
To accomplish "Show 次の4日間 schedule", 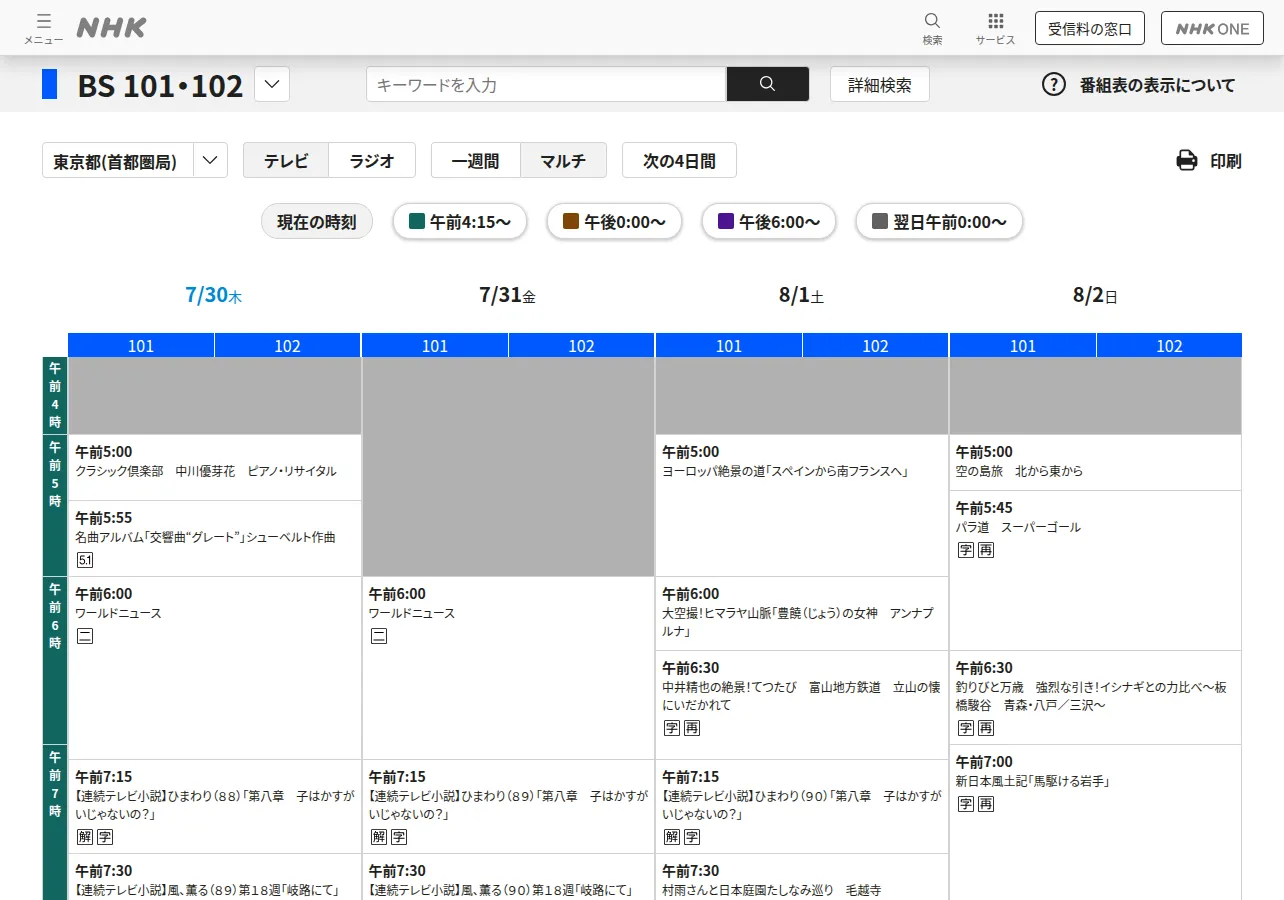I will click(x=679, y=160).
